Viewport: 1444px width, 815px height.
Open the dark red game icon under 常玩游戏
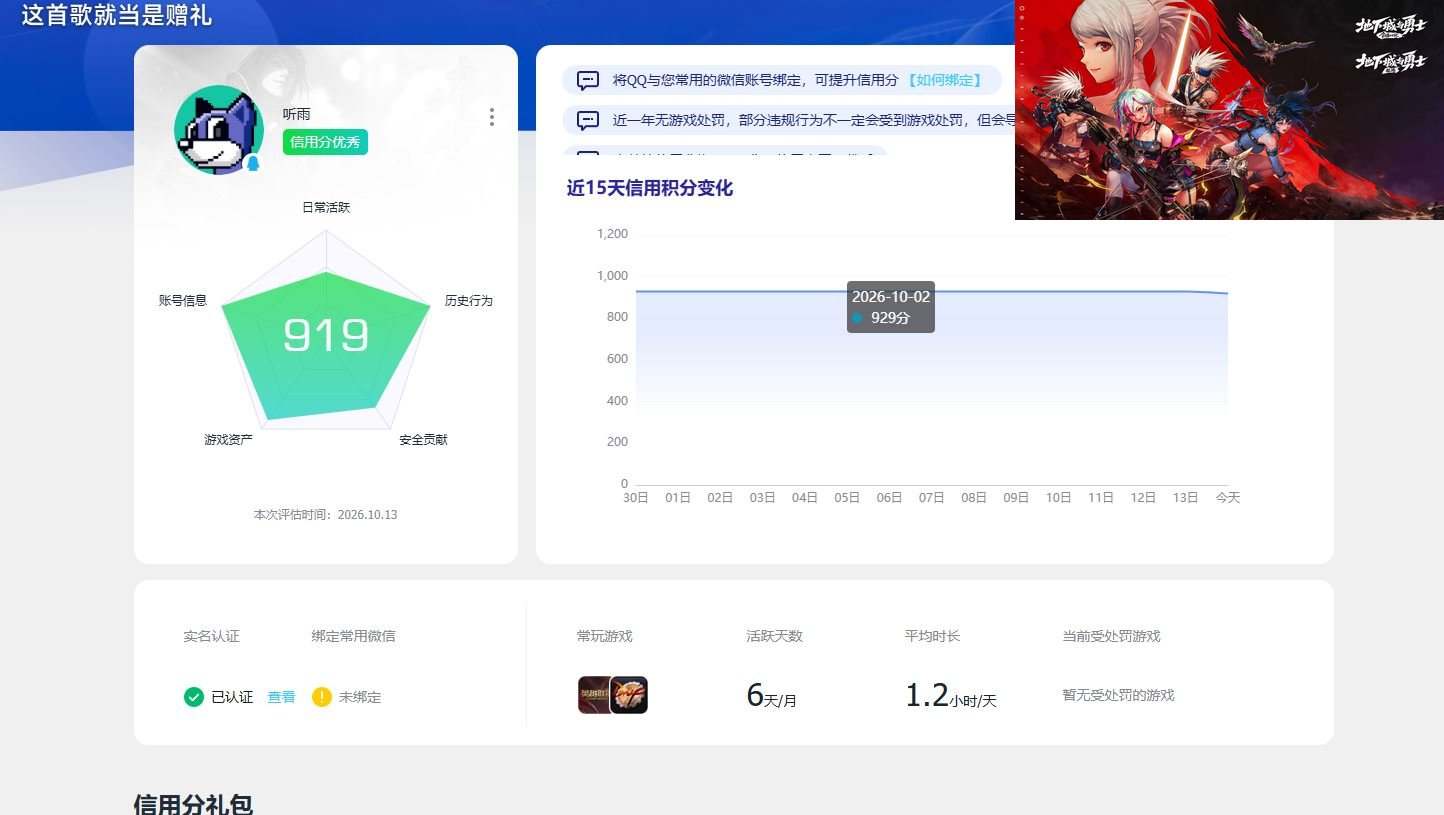tap(594, 695)
